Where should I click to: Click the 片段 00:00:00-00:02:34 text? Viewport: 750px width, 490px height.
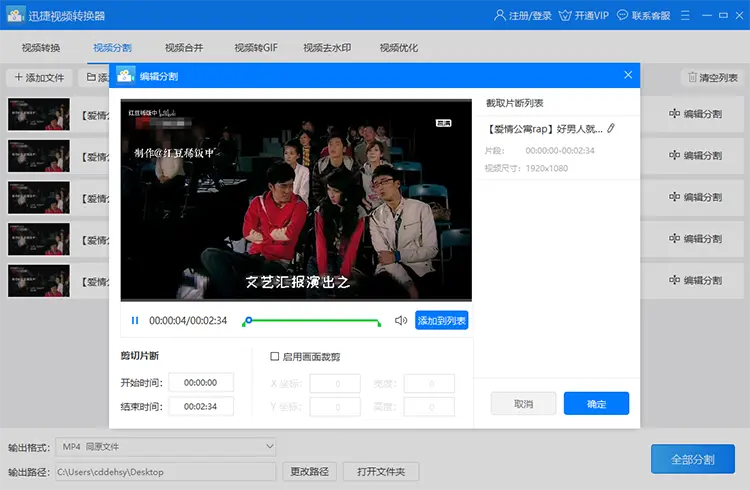click(540, 151)
